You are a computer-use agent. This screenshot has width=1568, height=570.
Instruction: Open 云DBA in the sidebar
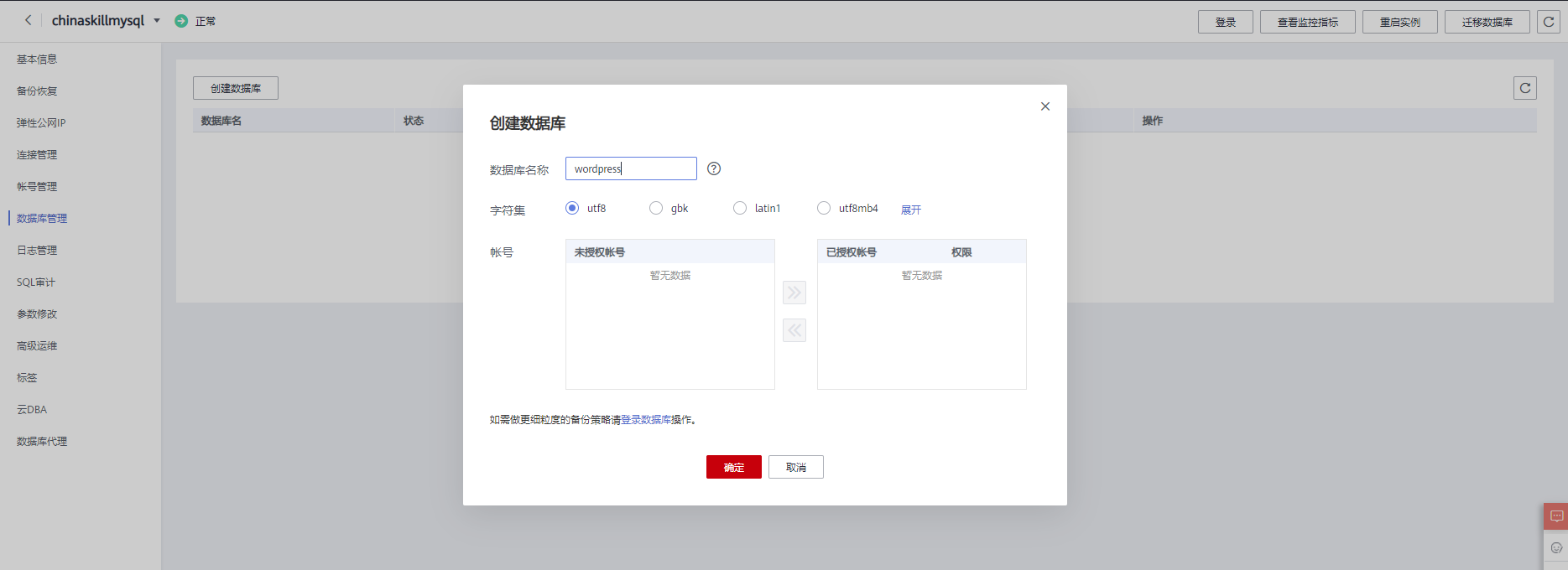[x=32, y=410]
